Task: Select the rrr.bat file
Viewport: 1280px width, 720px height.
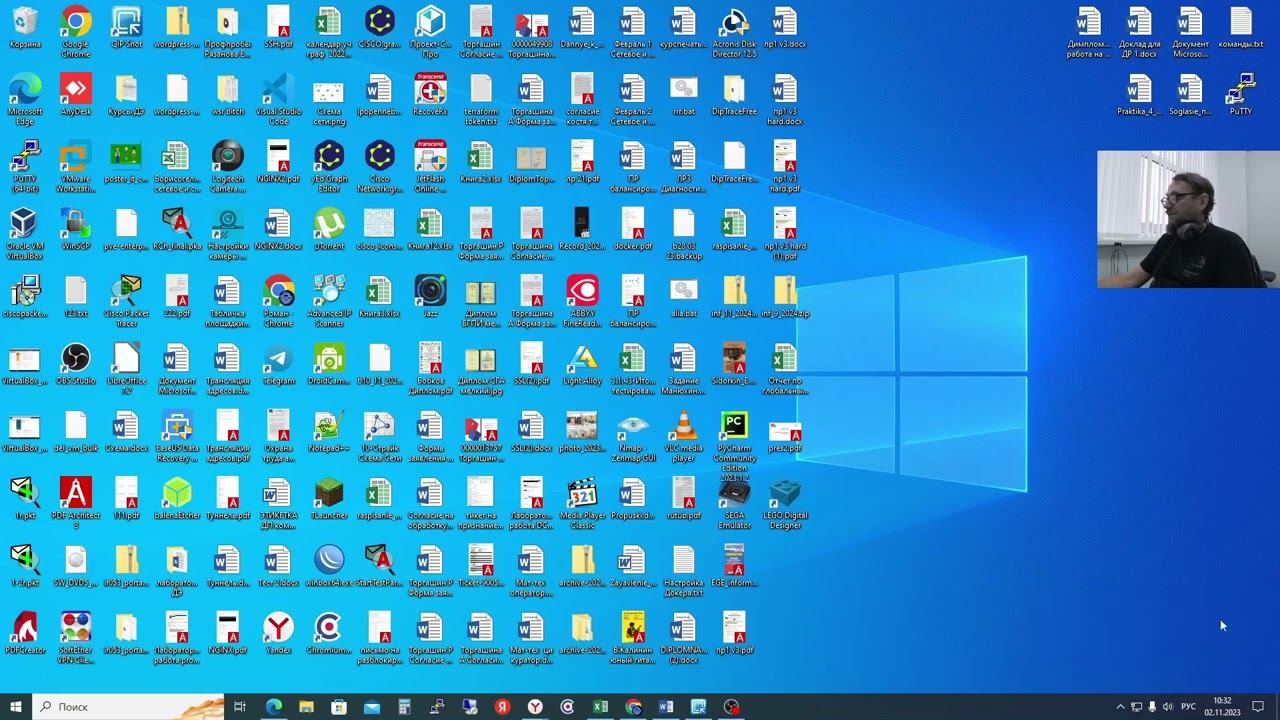Action: click(684, 95)
